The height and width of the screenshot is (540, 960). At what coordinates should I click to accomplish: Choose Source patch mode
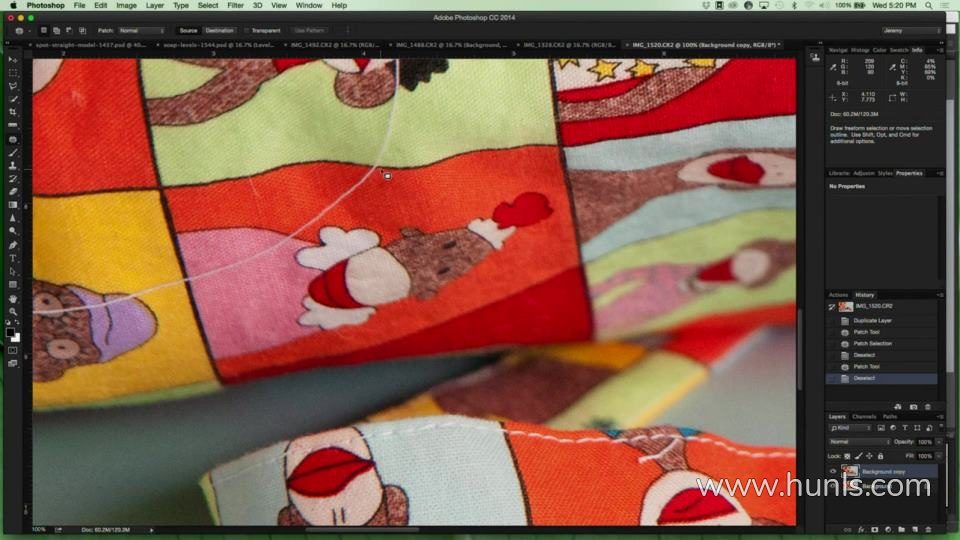tap(188, 30)
